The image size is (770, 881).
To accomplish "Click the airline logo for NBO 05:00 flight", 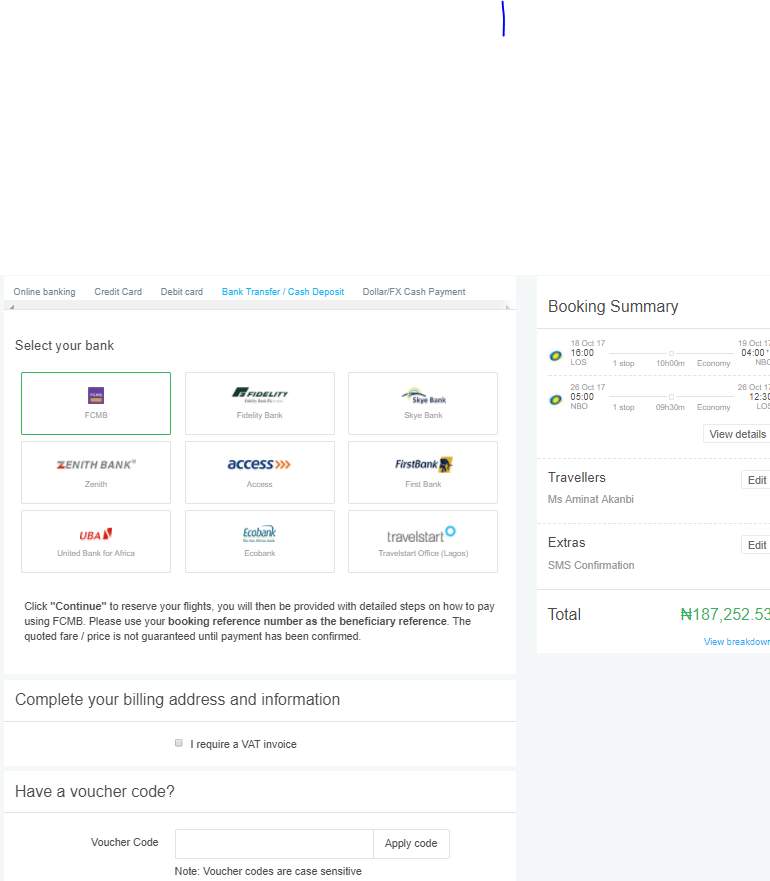I will (555, 399).
